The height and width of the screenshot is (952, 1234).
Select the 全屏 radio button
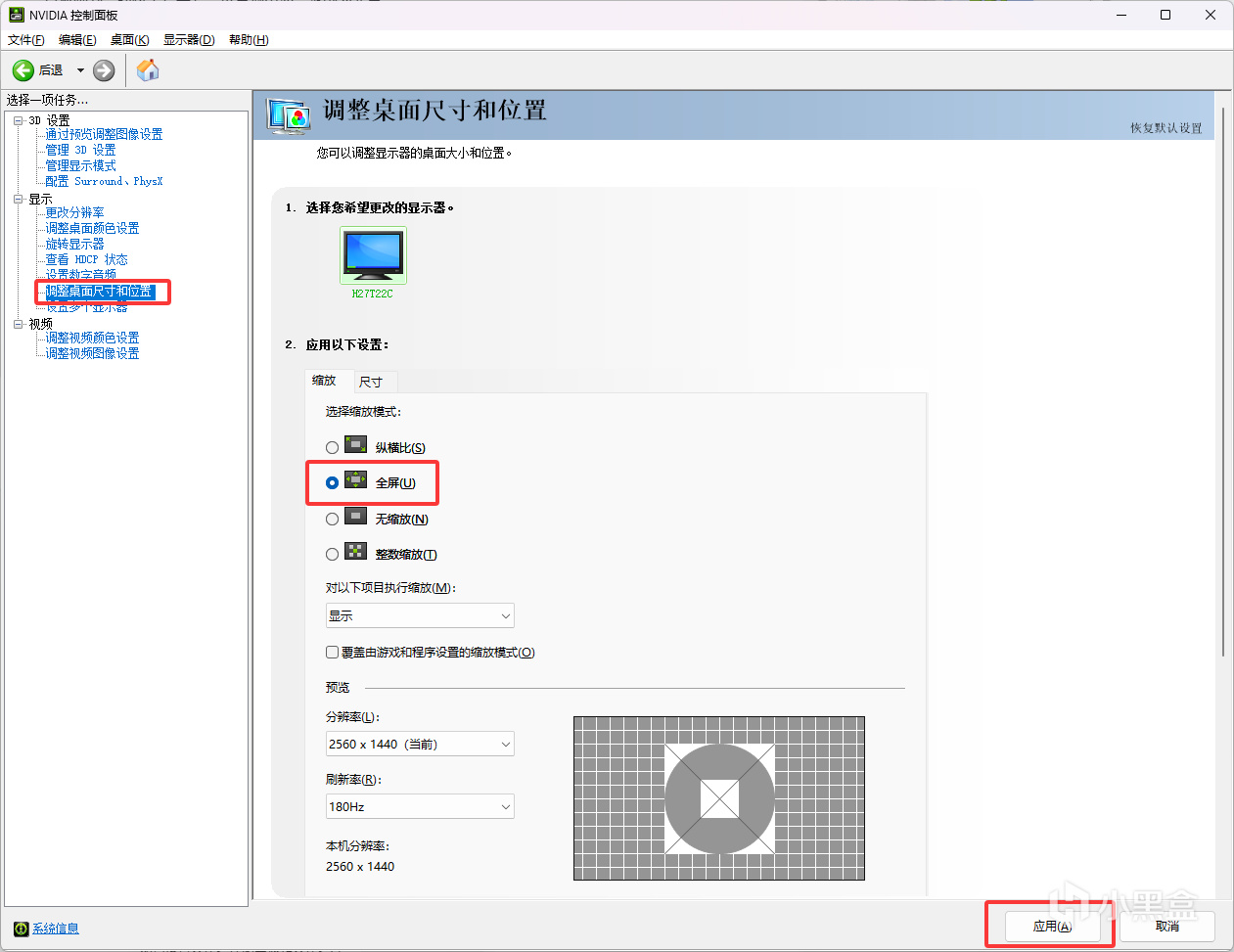coord(332,482)
